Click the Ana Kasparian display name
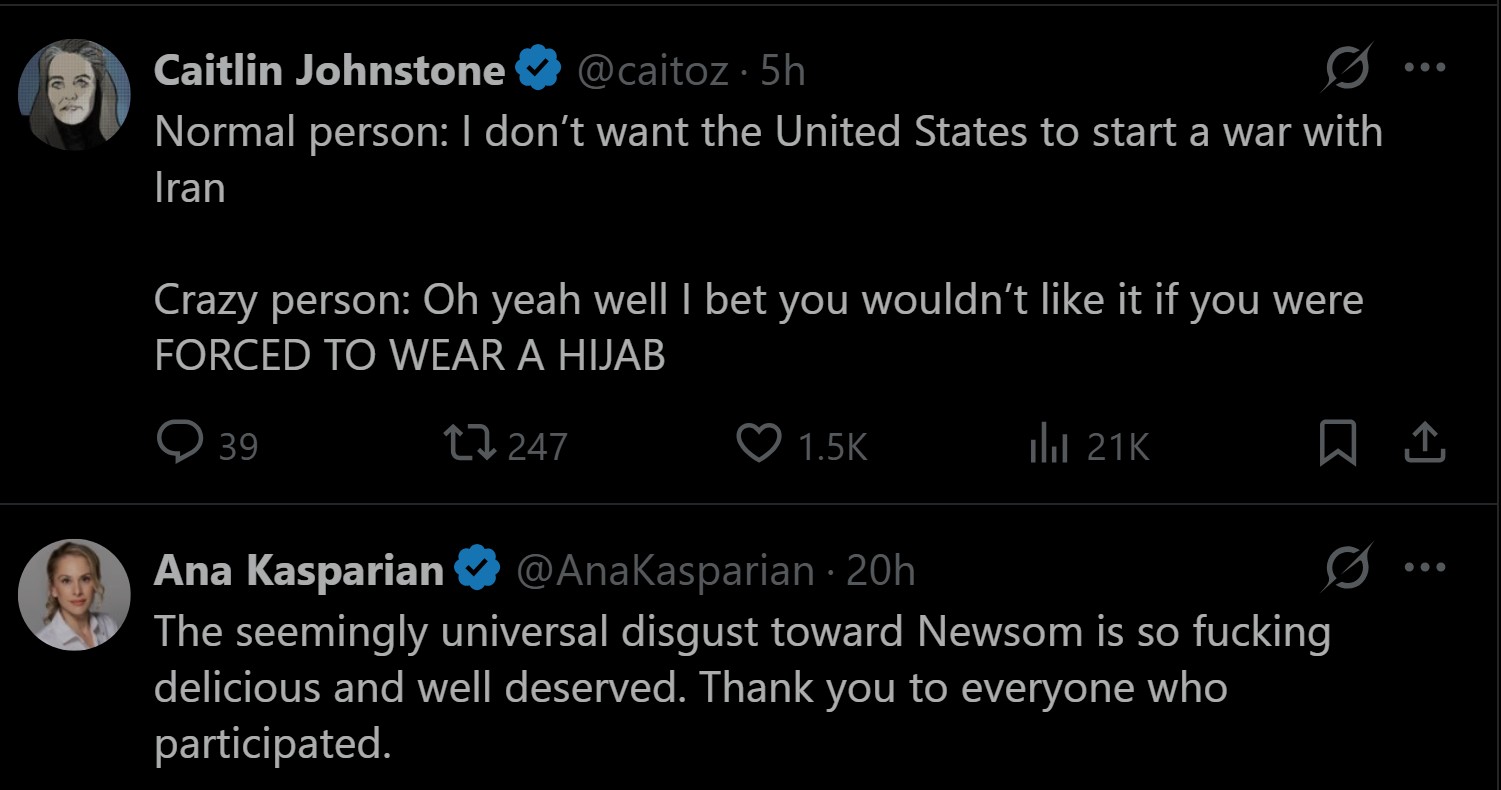This screenshot has height=790, width=1501. 298,570
